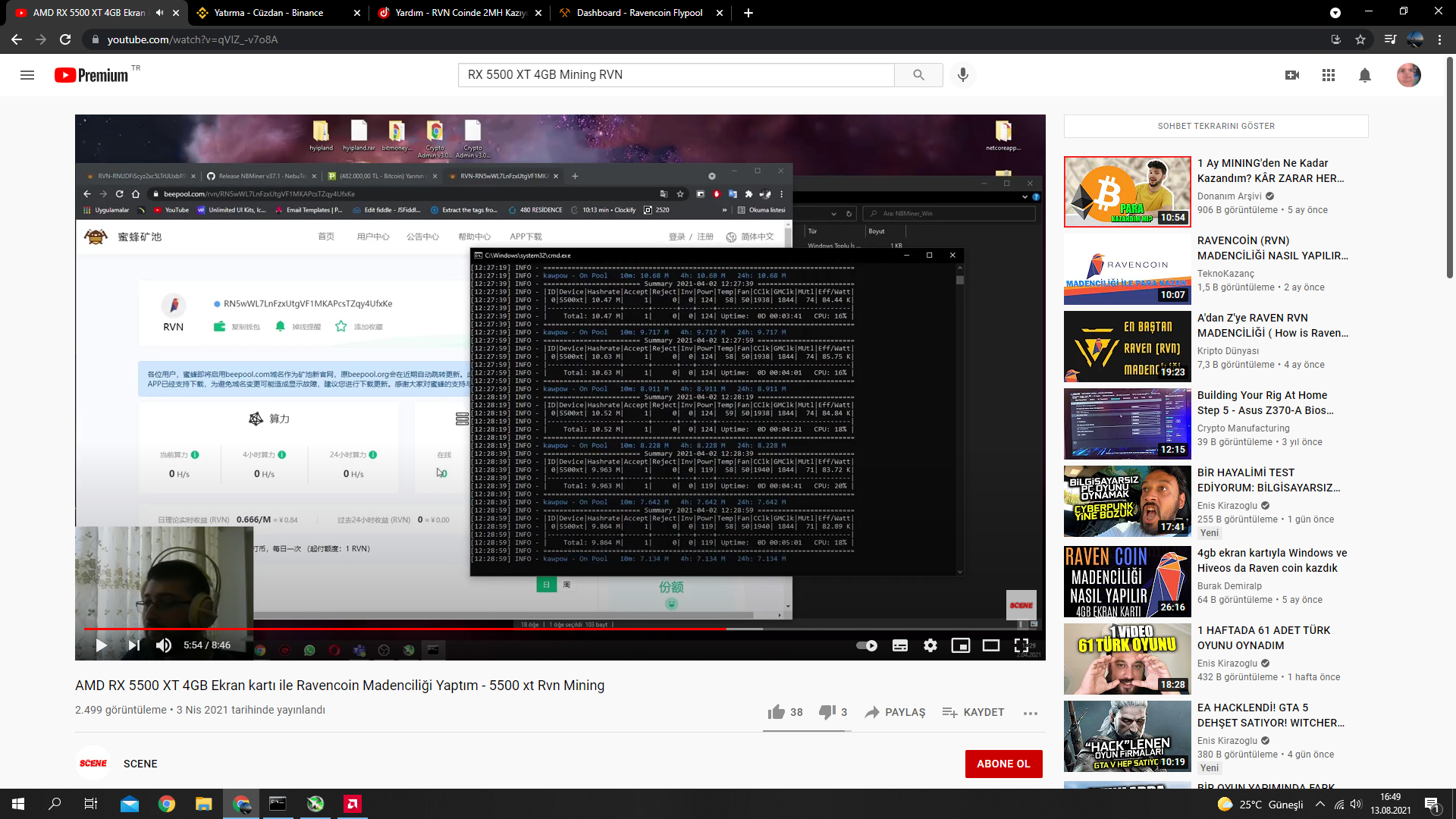The width and height of the screenshot is (1456, 819).
Task: Click the video progress bar
Action: pos(560,629)
